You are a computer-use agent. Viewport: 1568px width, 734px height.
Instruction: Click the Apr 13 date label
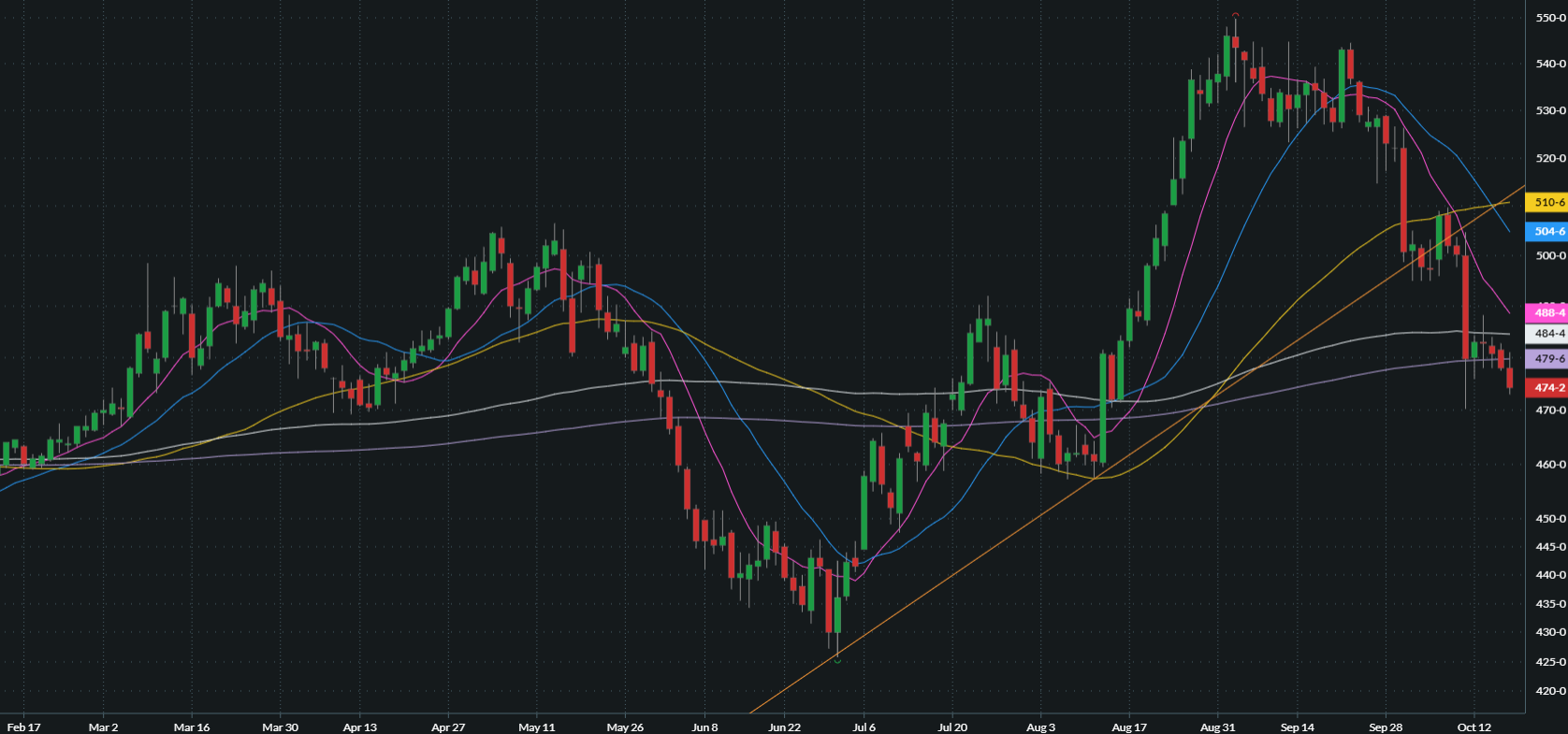[359, 727]
